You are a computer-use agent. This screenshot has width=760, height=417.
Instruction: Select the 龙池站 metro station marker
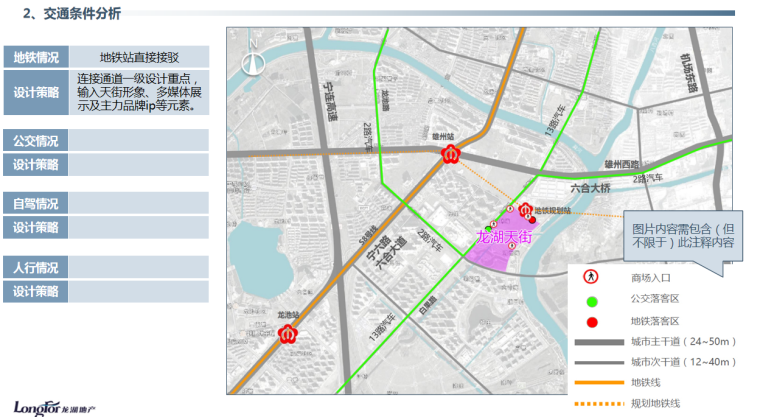289,334
